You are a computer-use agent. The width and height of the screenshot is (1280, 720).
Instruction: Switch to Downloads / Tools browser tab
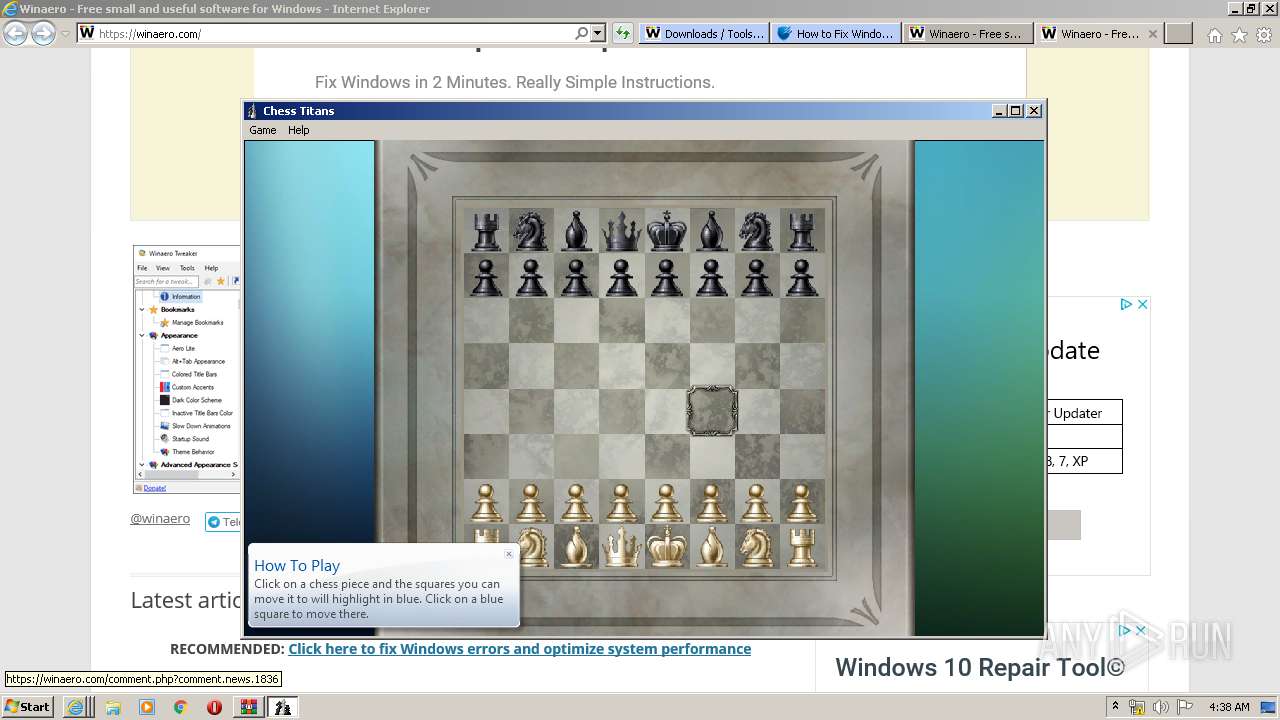click(x=704, y=33)
